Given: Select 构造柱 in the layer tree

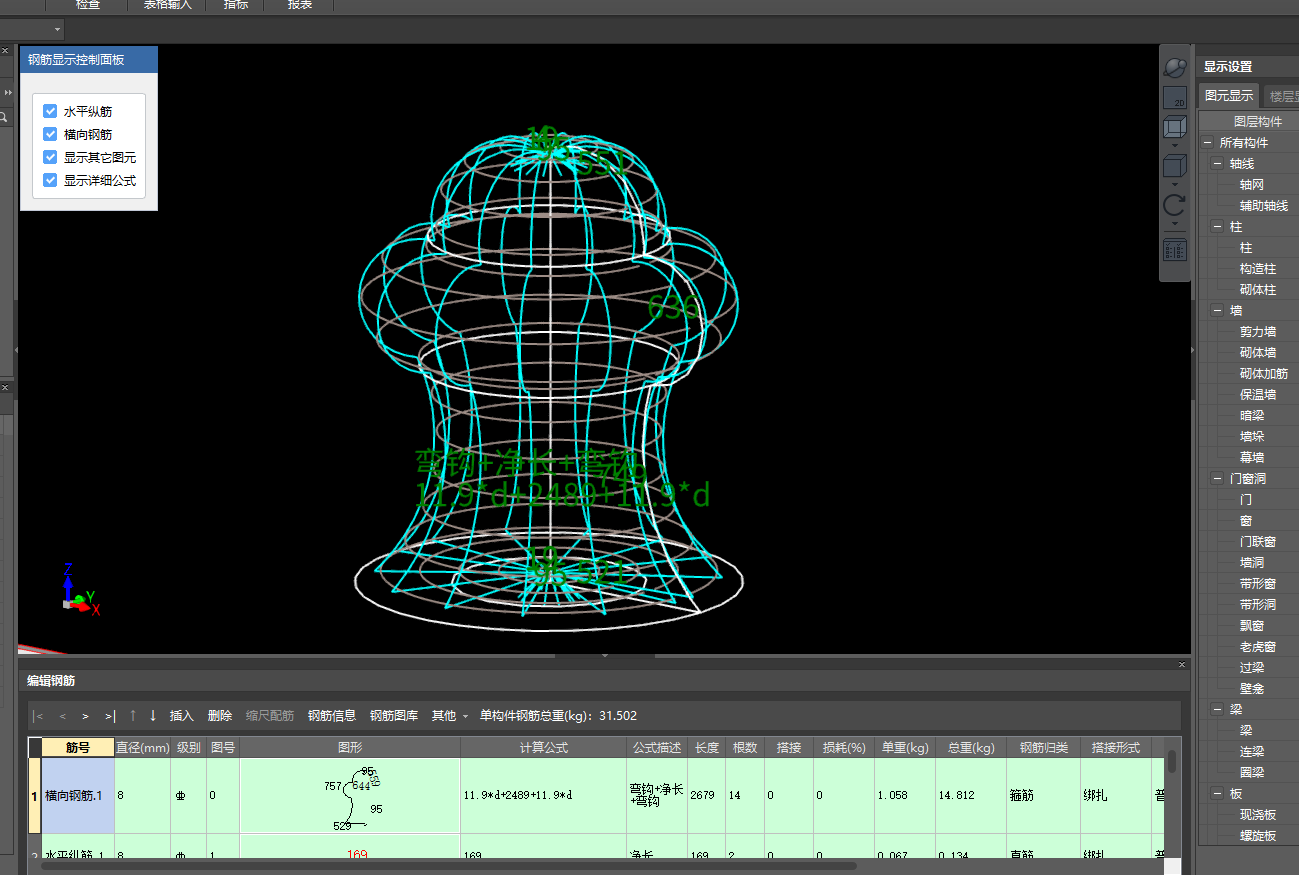Looking at the screenshot, I should (1258, 269).
